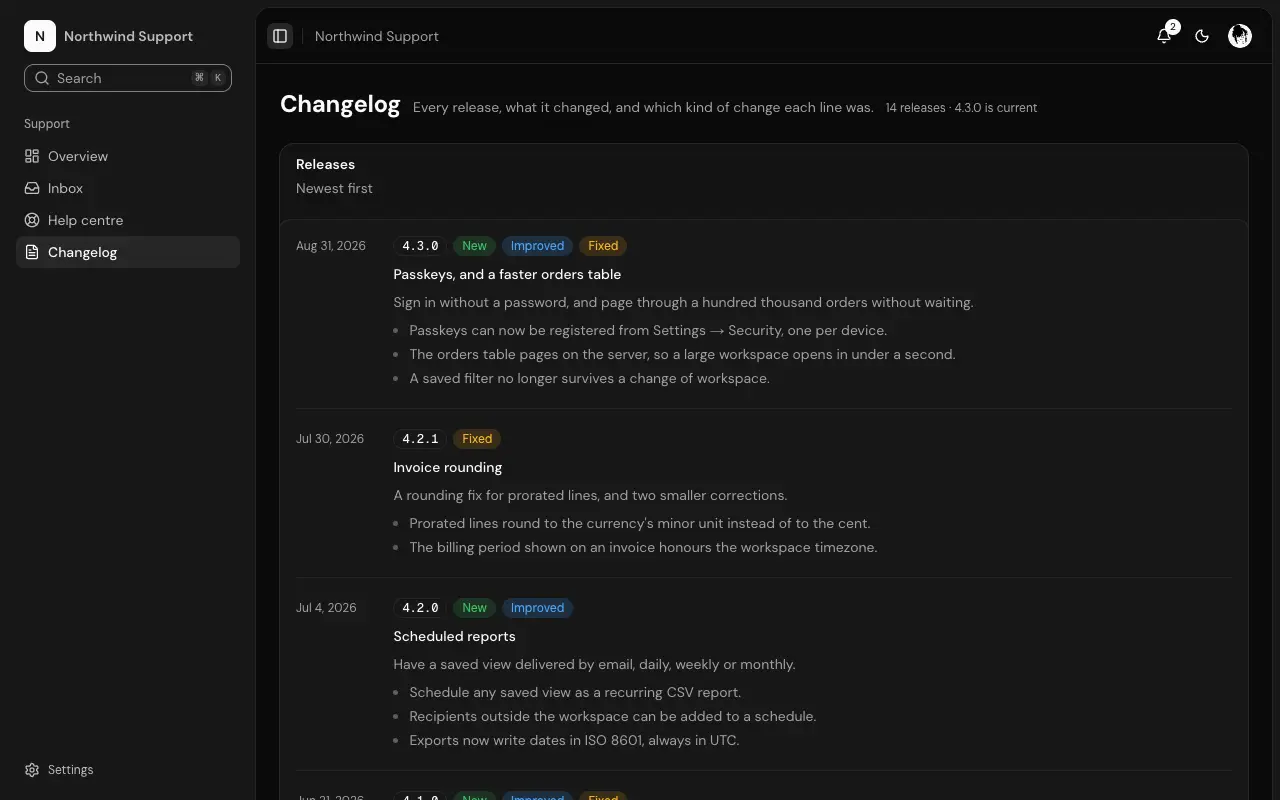
Task: Click the New tag on release 4.3.0
Action: click(475, 246)
